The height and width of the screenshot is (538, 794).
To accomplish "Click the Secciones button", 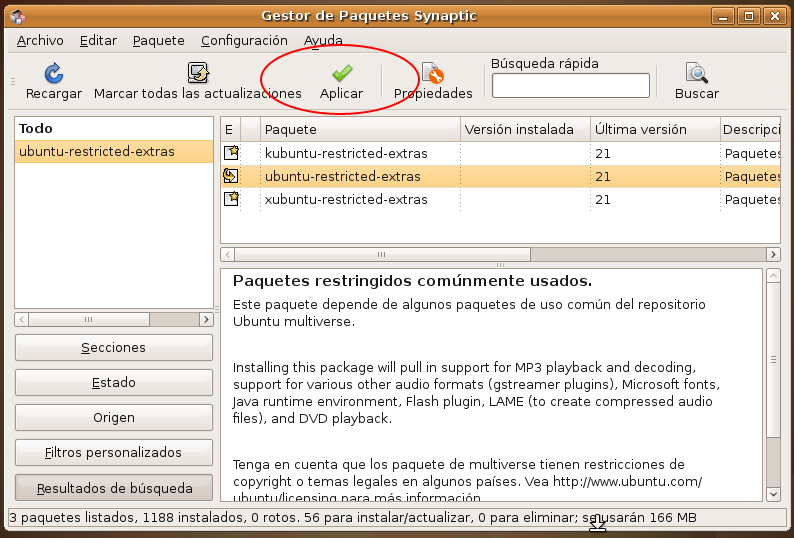I will (114, 348).
